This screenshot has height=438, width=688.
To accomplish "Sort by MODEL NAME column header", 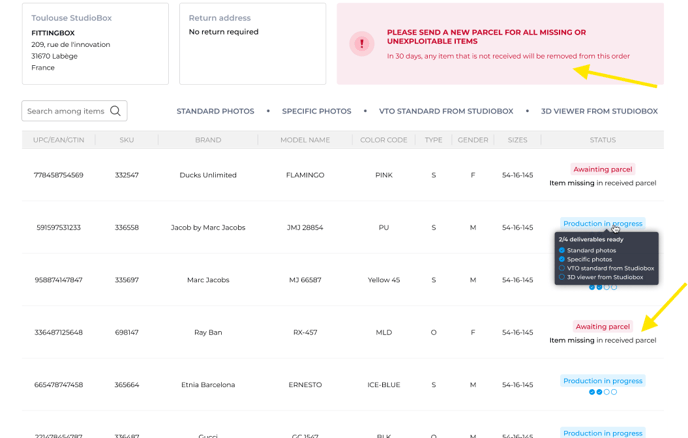I will (x=305, y=140).
